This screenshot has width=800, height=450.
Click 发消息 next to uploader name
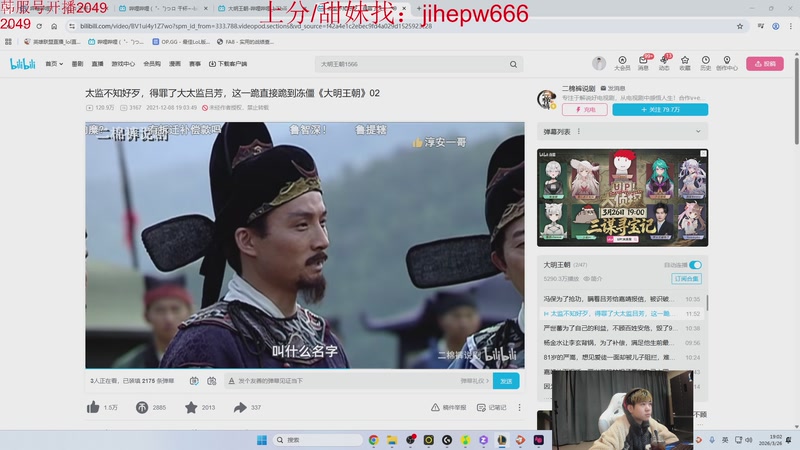tap(613, 88)
